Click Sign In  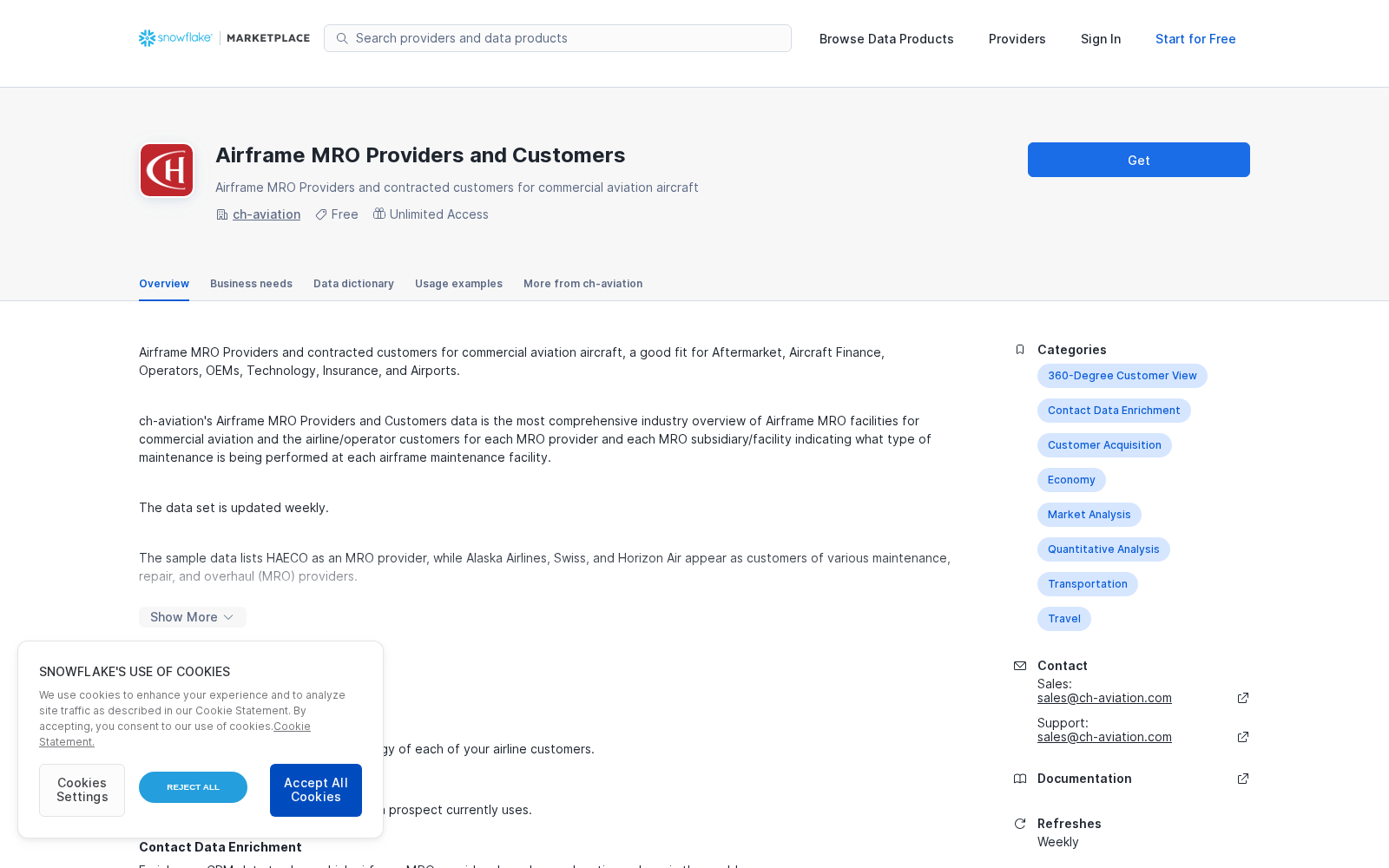point(1100,39)
